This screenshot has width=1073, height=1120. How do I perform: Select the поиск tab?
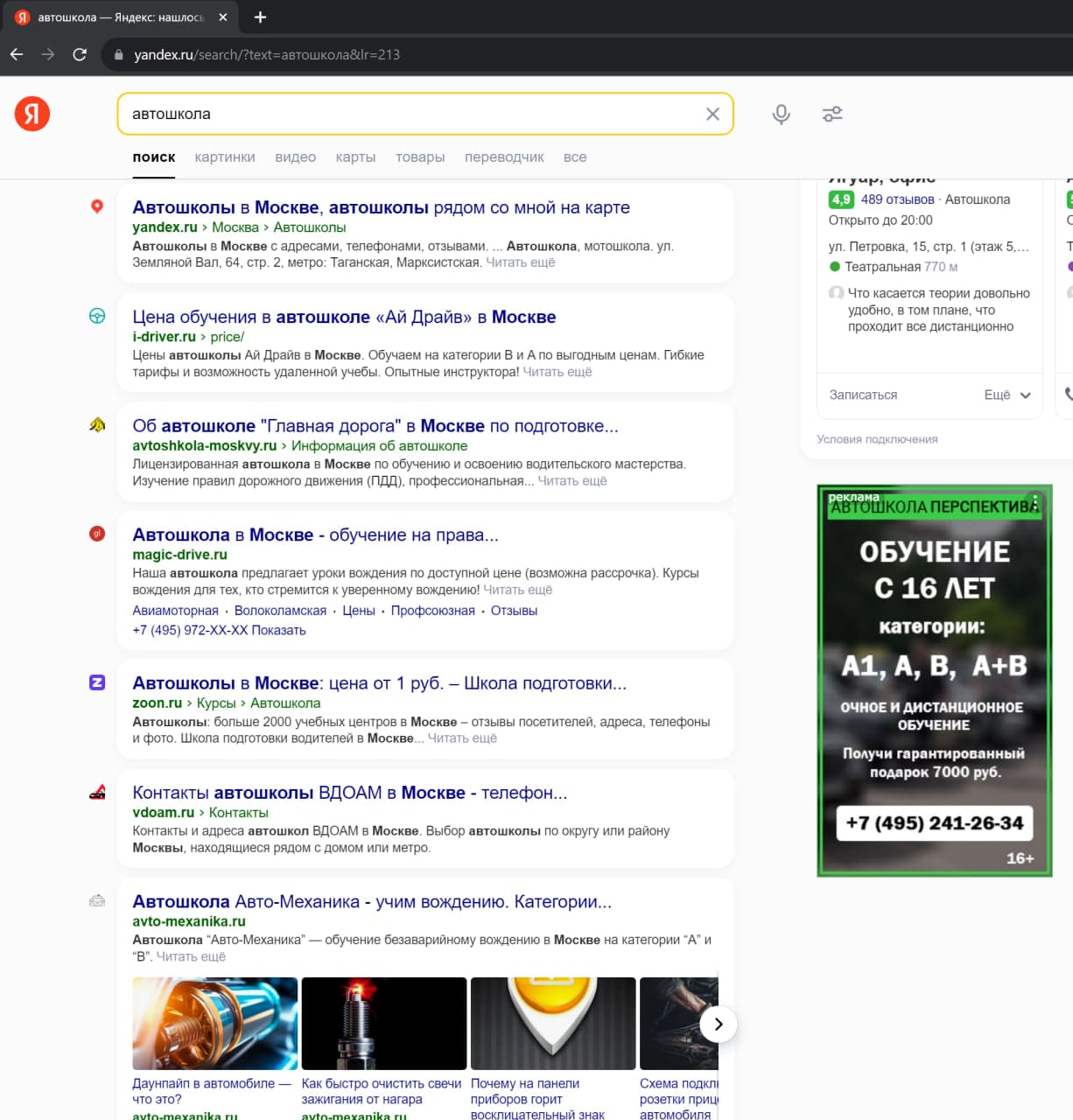pos(154,157)
